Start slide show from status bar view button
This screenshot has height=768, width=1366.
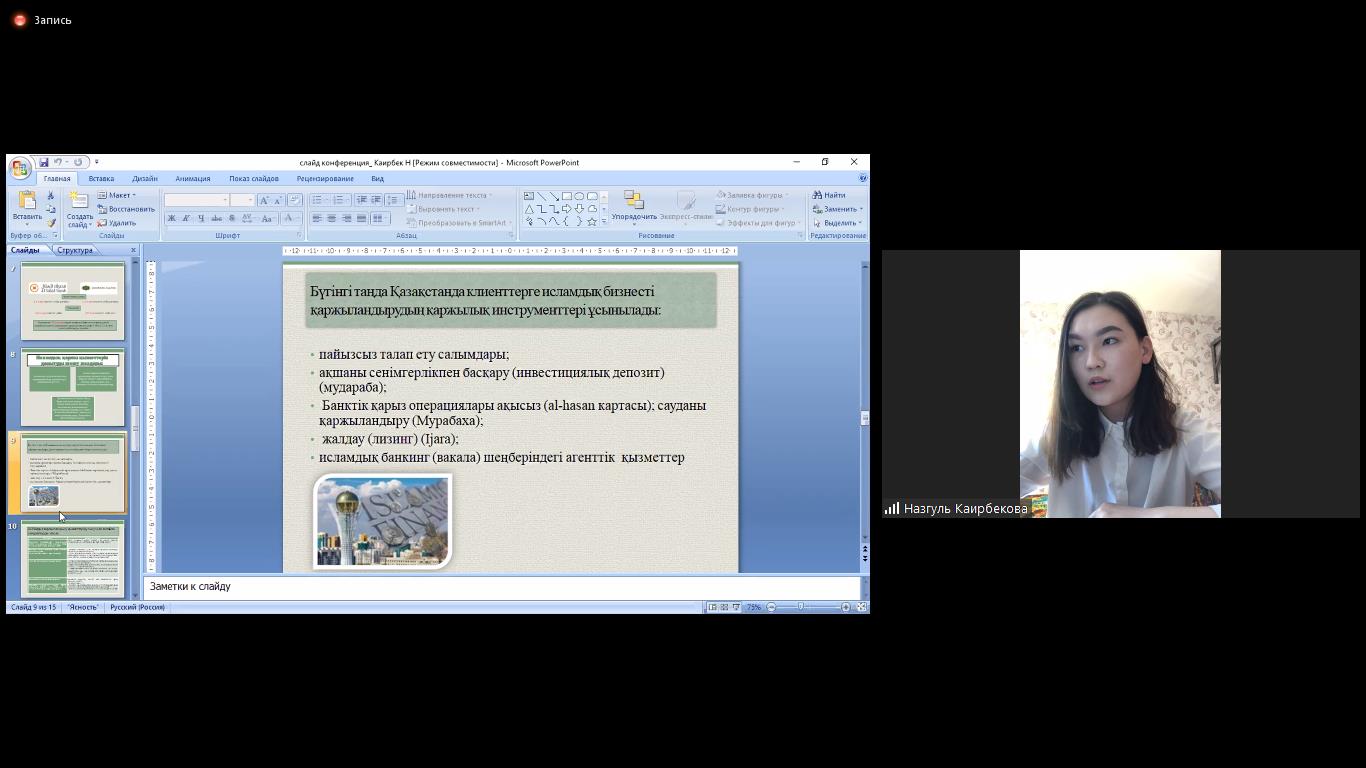tap(736, 607)
